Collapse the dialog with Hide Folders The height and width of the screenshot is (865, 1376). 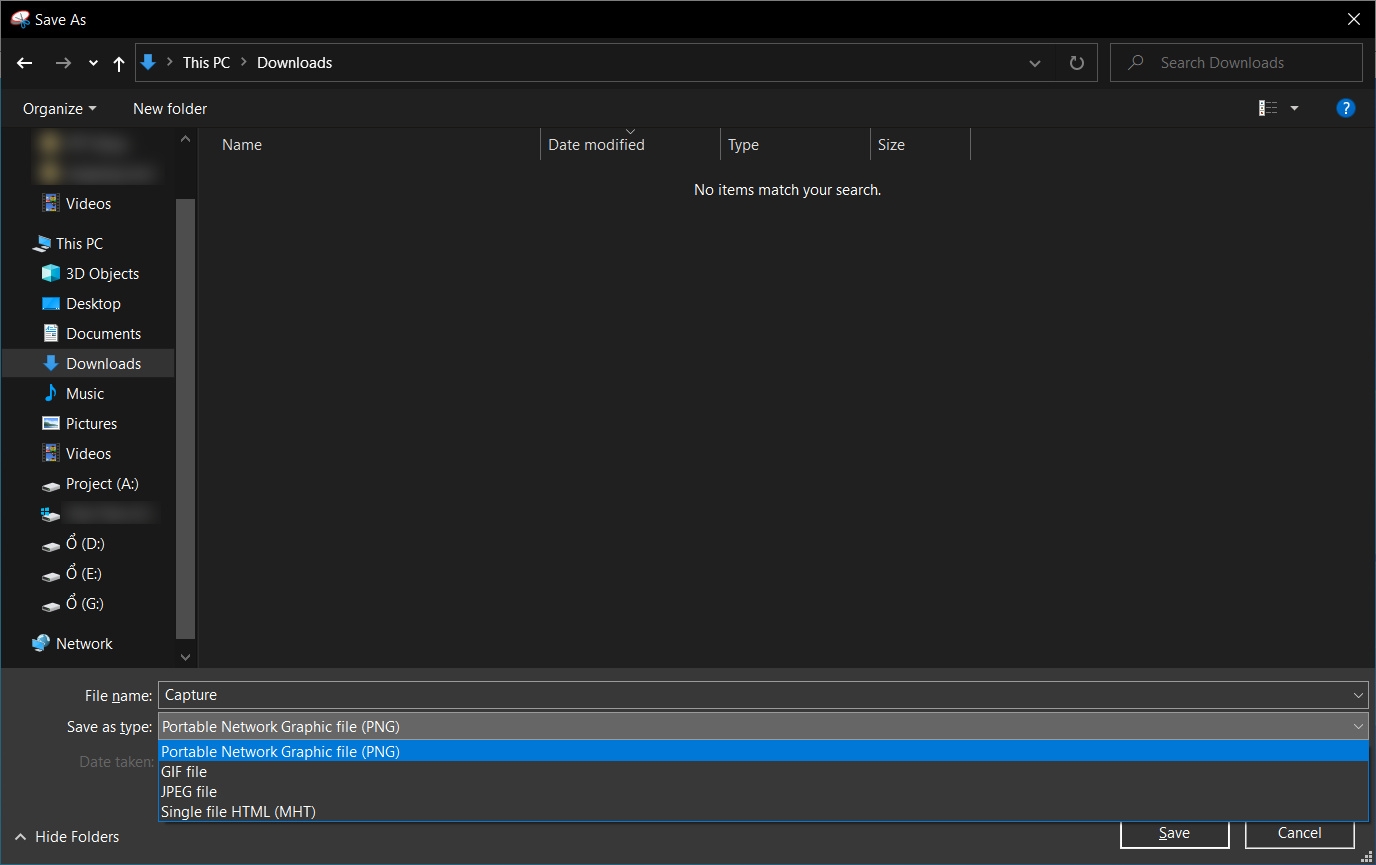(66, 836)
